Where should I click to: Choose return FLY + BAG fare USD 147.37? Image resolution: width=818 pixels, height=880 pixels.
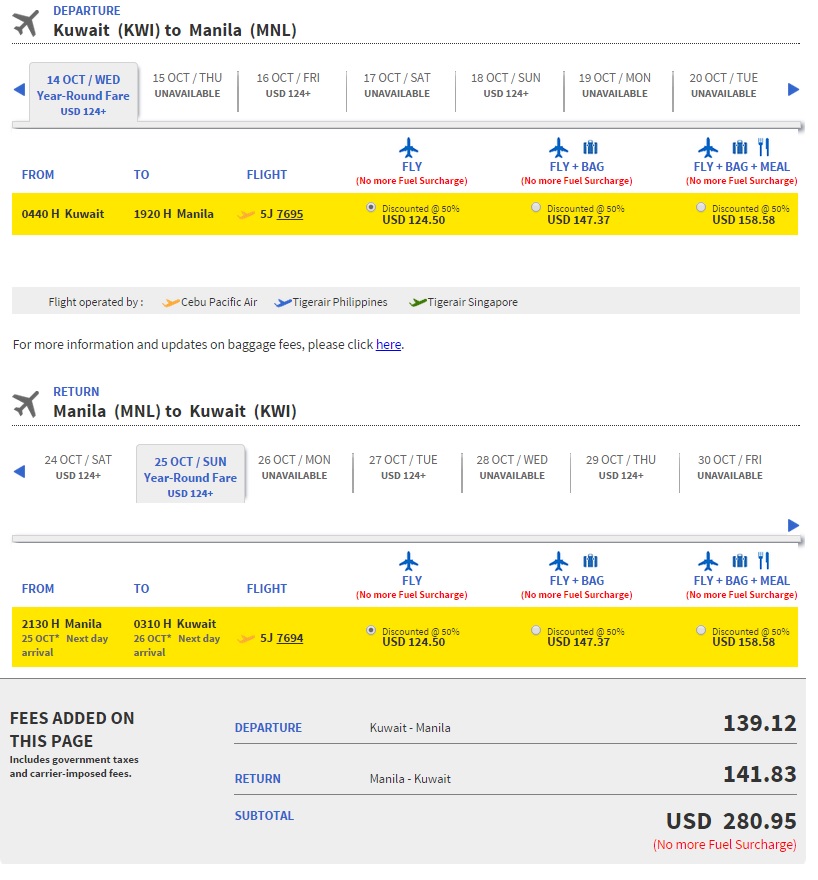tap(536, 630)
